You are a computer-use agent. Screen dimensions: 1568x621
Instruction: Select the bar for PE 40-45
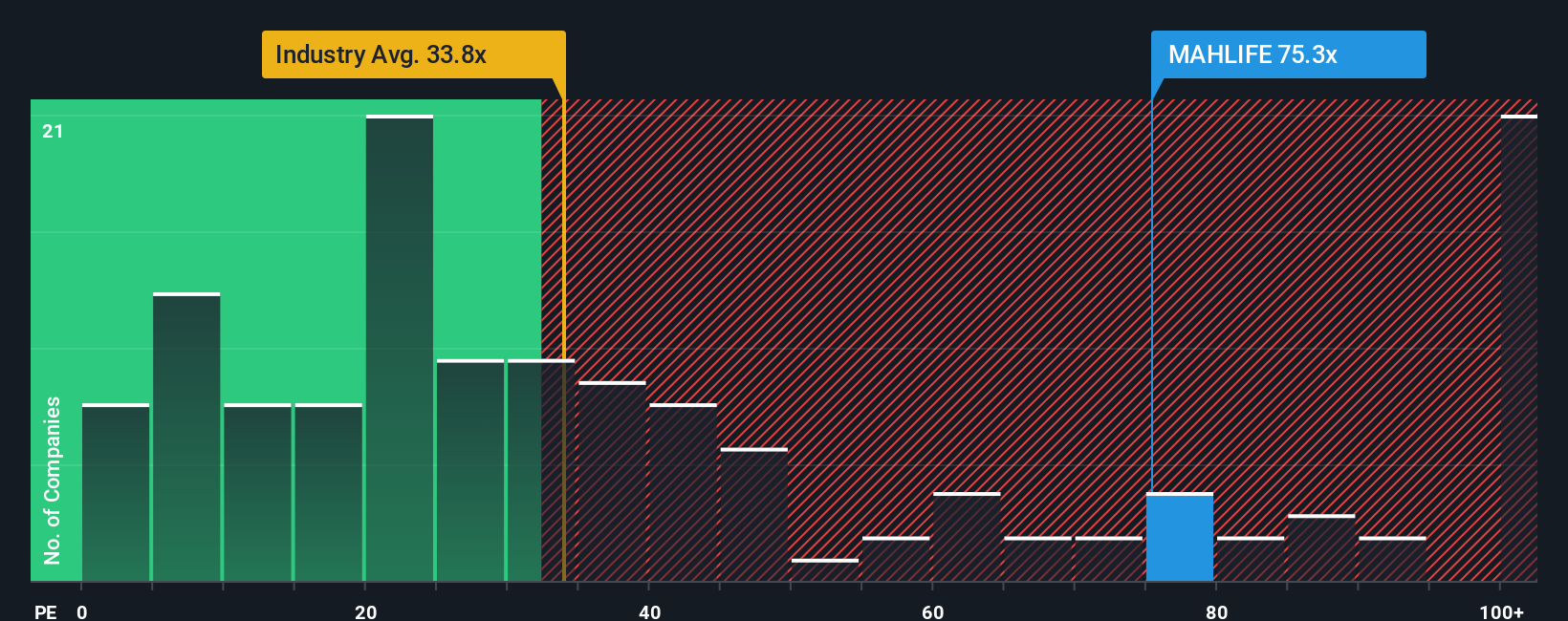(683, 492)
